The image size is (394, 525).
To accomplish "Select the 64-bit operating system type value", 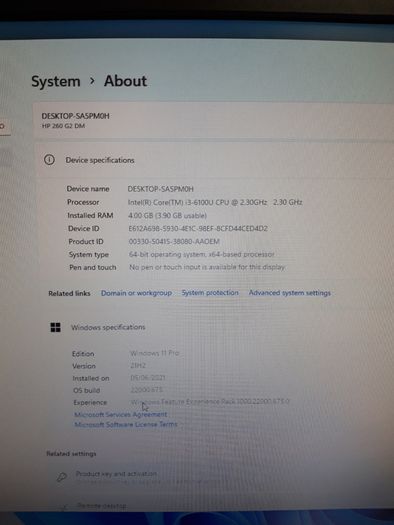I will 202,254.
